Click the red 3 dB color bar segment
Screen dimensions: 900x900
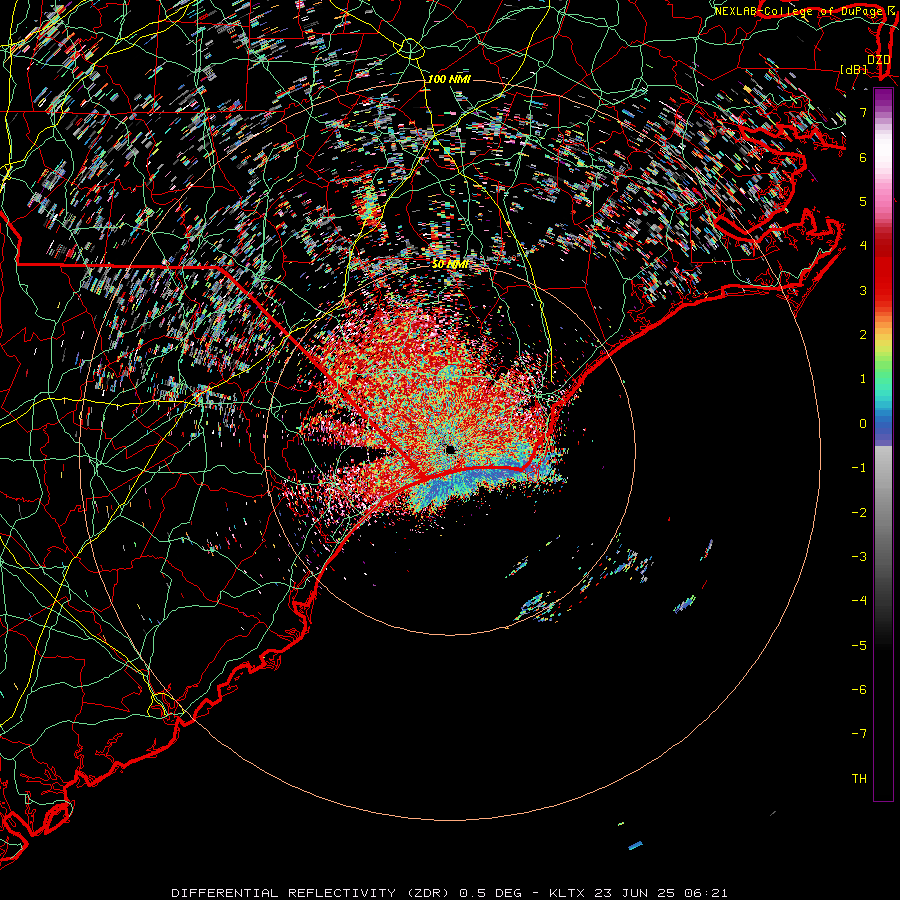coord(883,290)
